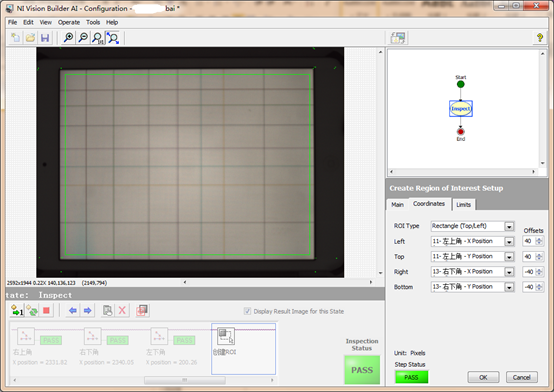Image resolution: width=554 pixels, height=392 pixels.
Task: Expand the Left coordinate source dropdown
Action: point(509,241)
